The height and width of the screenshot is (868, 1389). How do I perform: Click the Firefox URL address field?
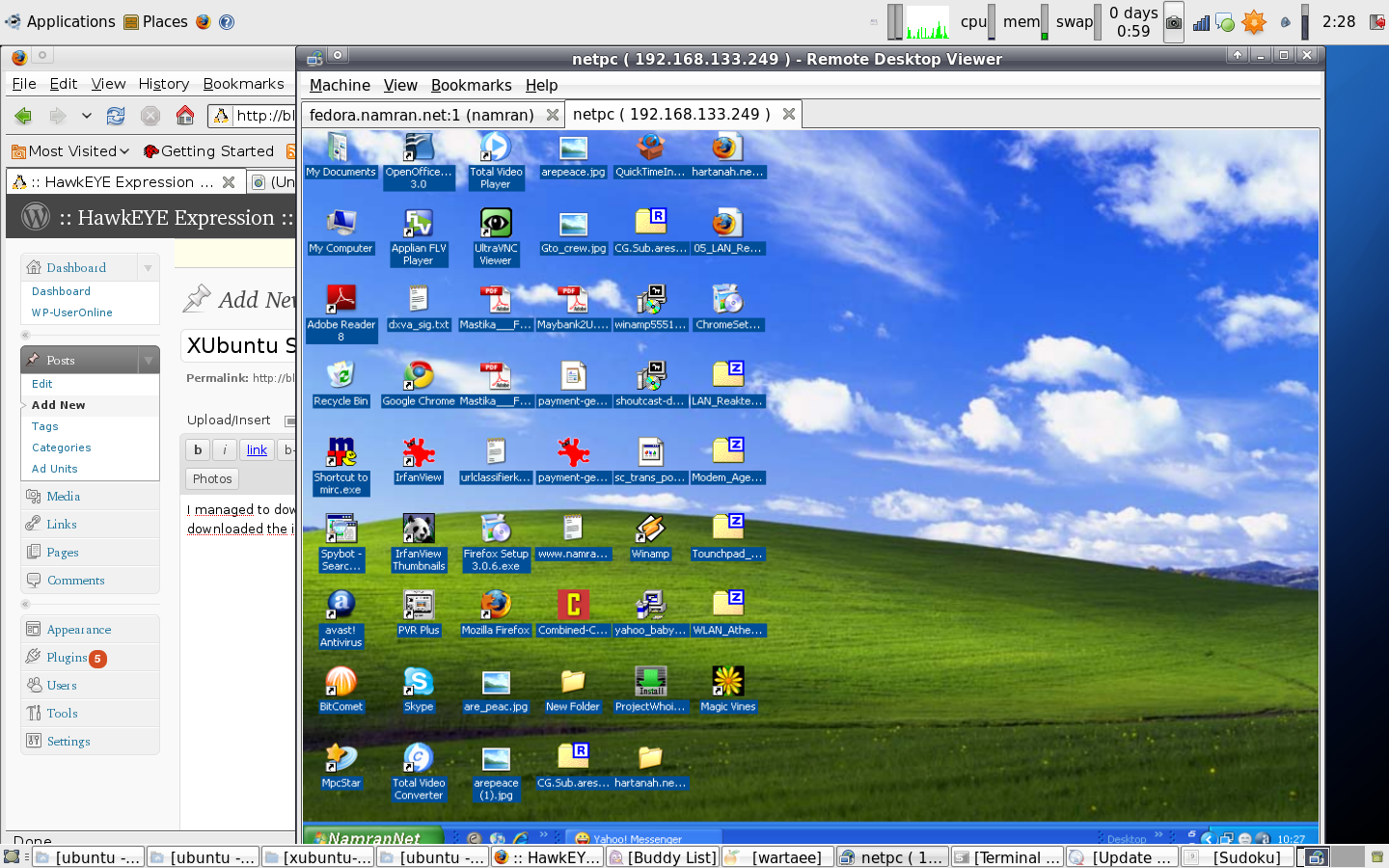264,116
